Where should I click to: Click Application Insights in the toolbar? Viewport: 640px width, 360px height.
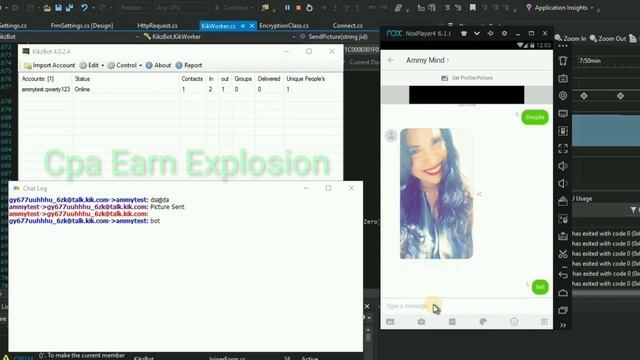(x=561, y=8)
